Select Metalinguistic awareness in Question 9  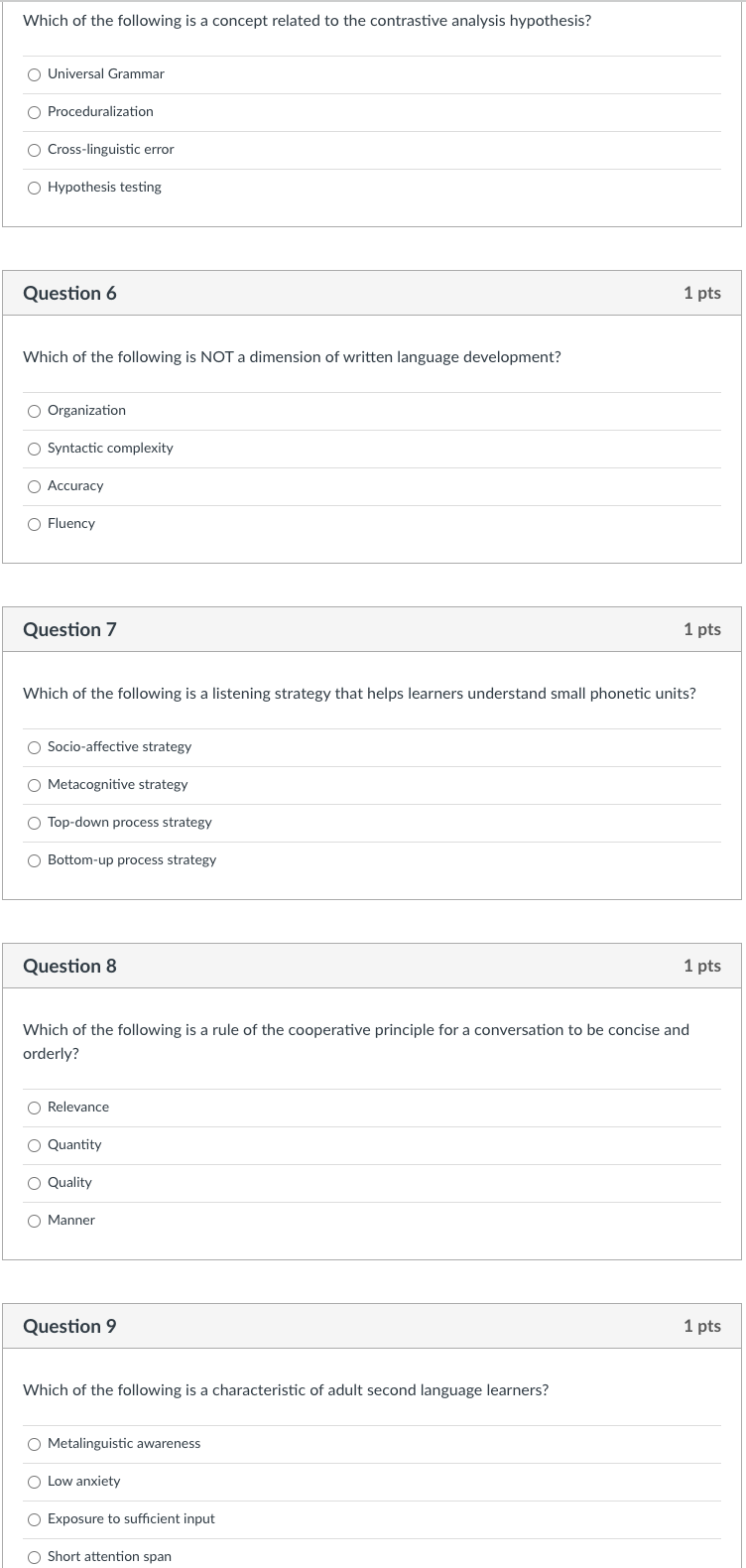click(x=34, y=1444)
